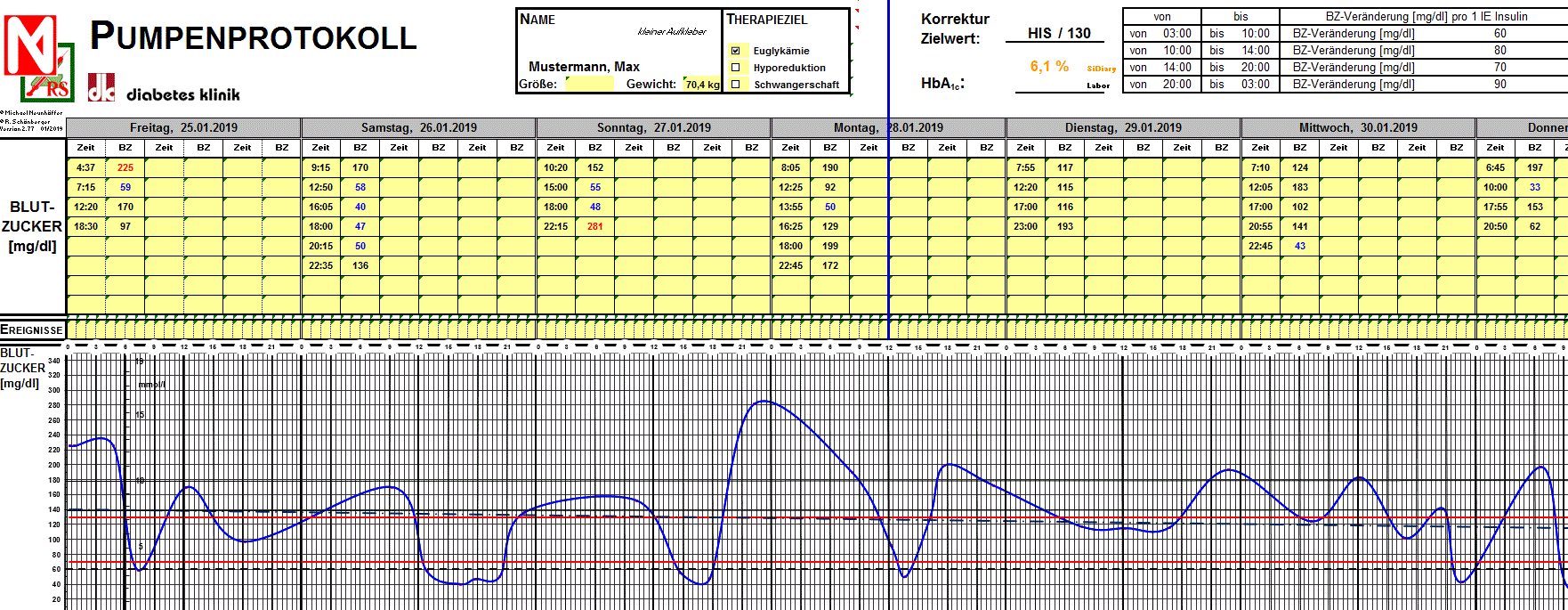Select the Freitag, 25.01.2019 day header

pos(183,127)
